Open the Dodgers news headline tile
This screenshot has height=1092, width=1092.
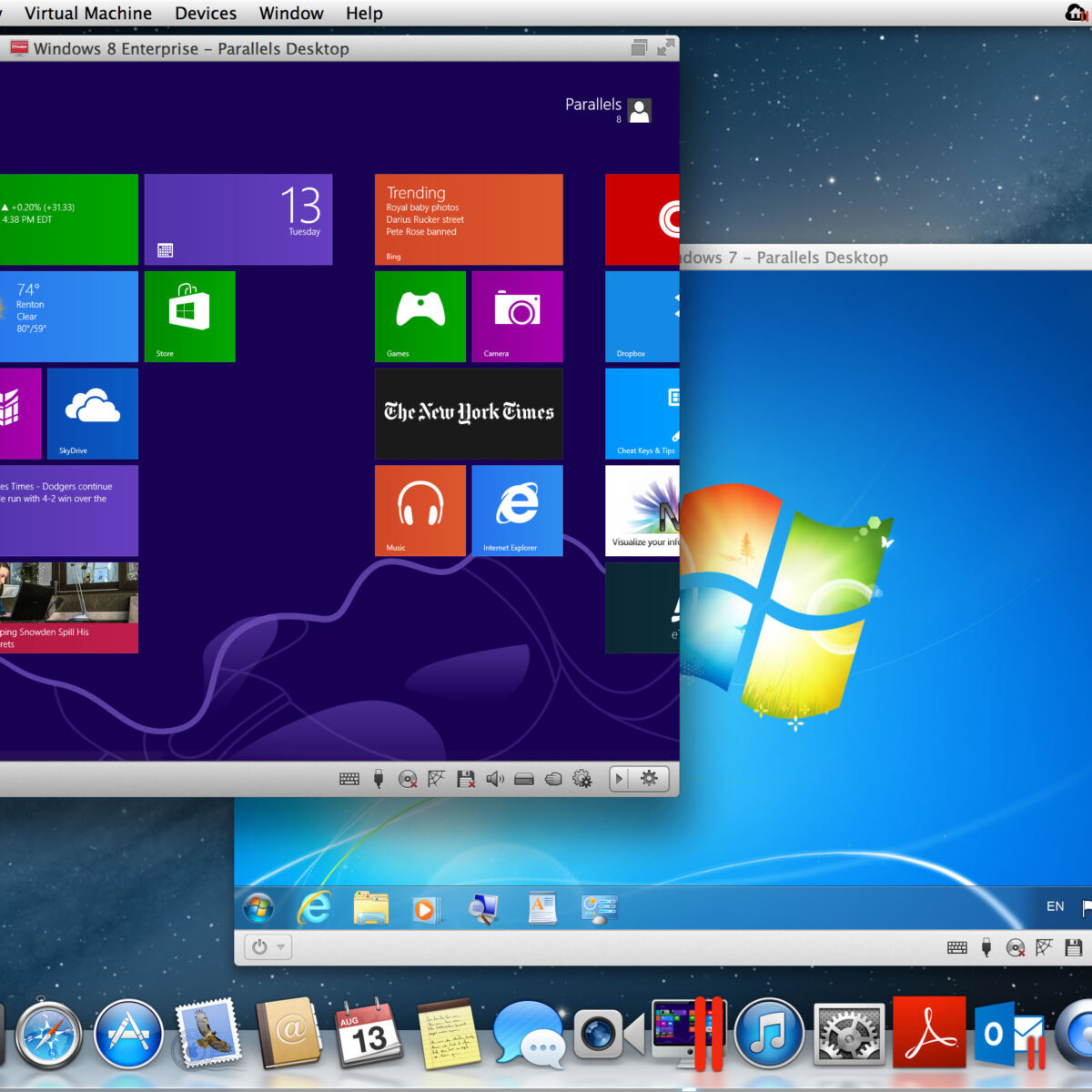69,511
